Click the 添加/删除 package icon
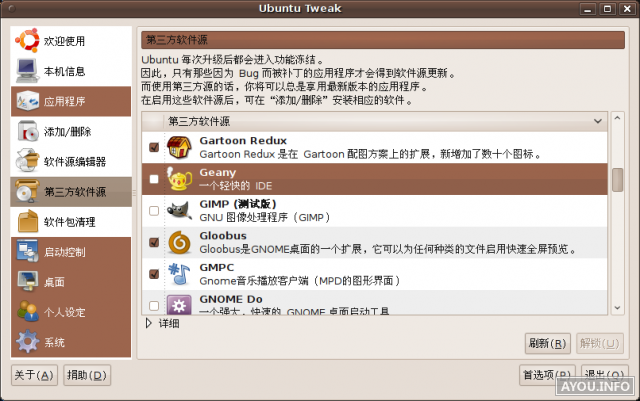The image size is (640, 401). point(27,131)
